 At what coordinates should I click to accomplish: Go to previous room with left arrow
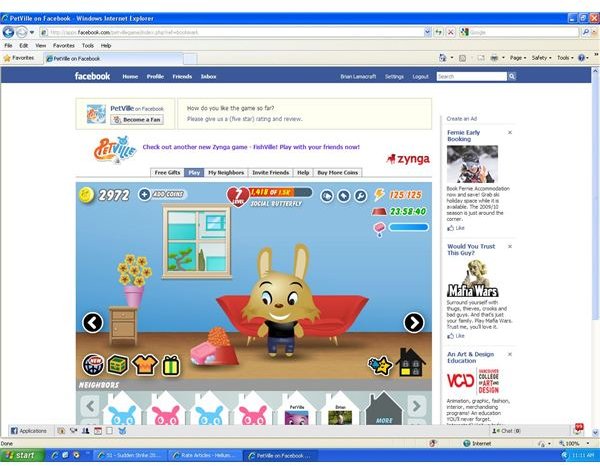93,323
